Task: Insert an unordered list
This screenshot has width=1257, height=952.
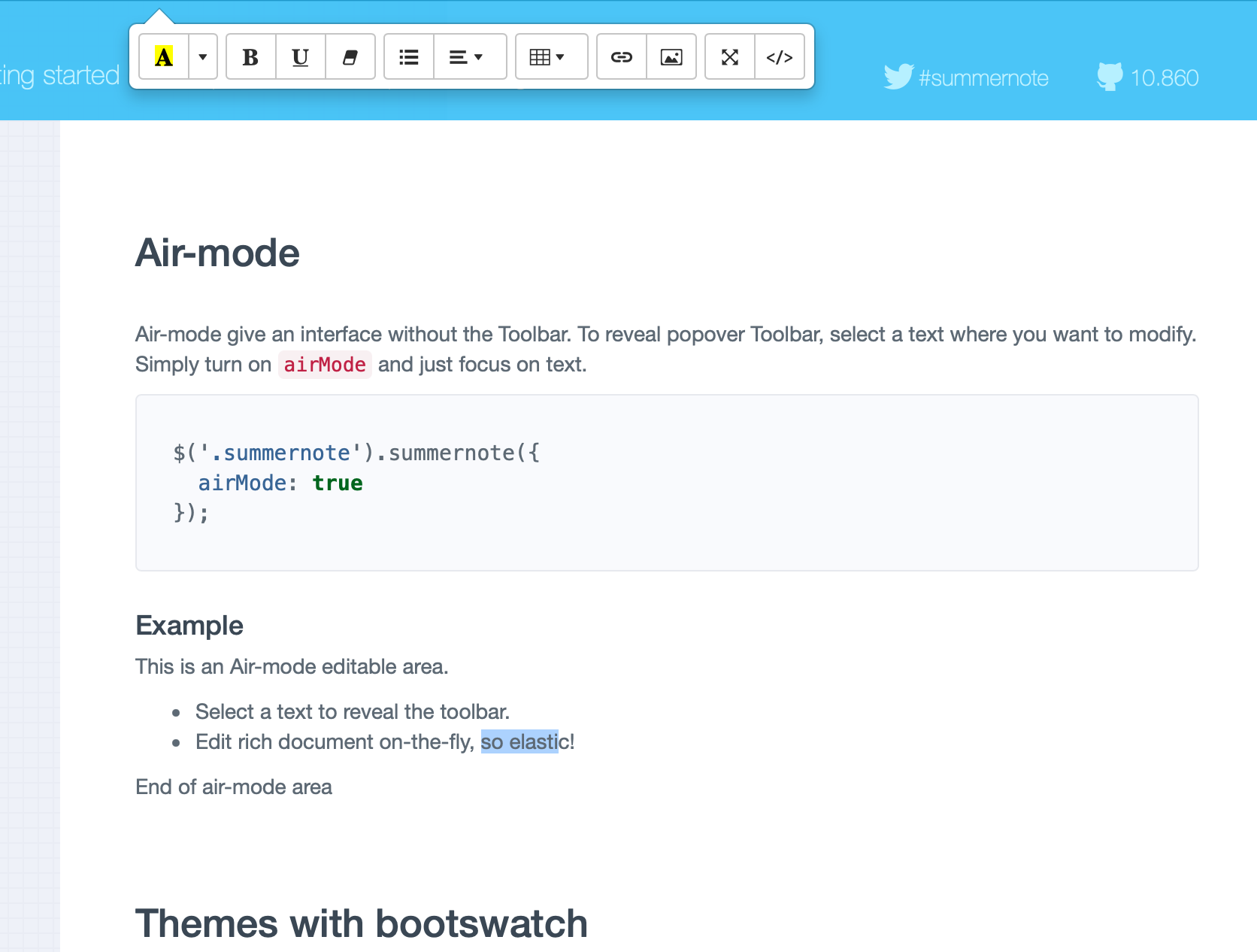Action: coord(408,56)
